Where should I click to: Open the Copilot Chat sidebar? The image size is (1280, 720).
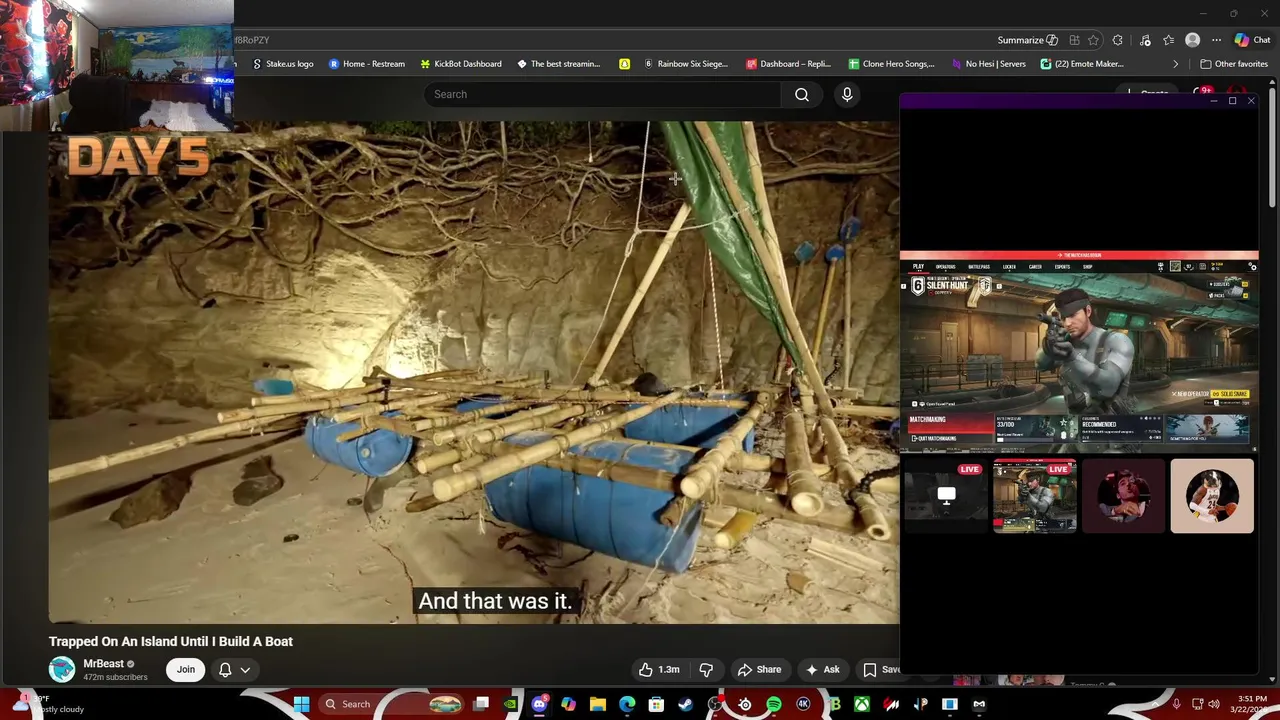click(x=1252, y=40)
